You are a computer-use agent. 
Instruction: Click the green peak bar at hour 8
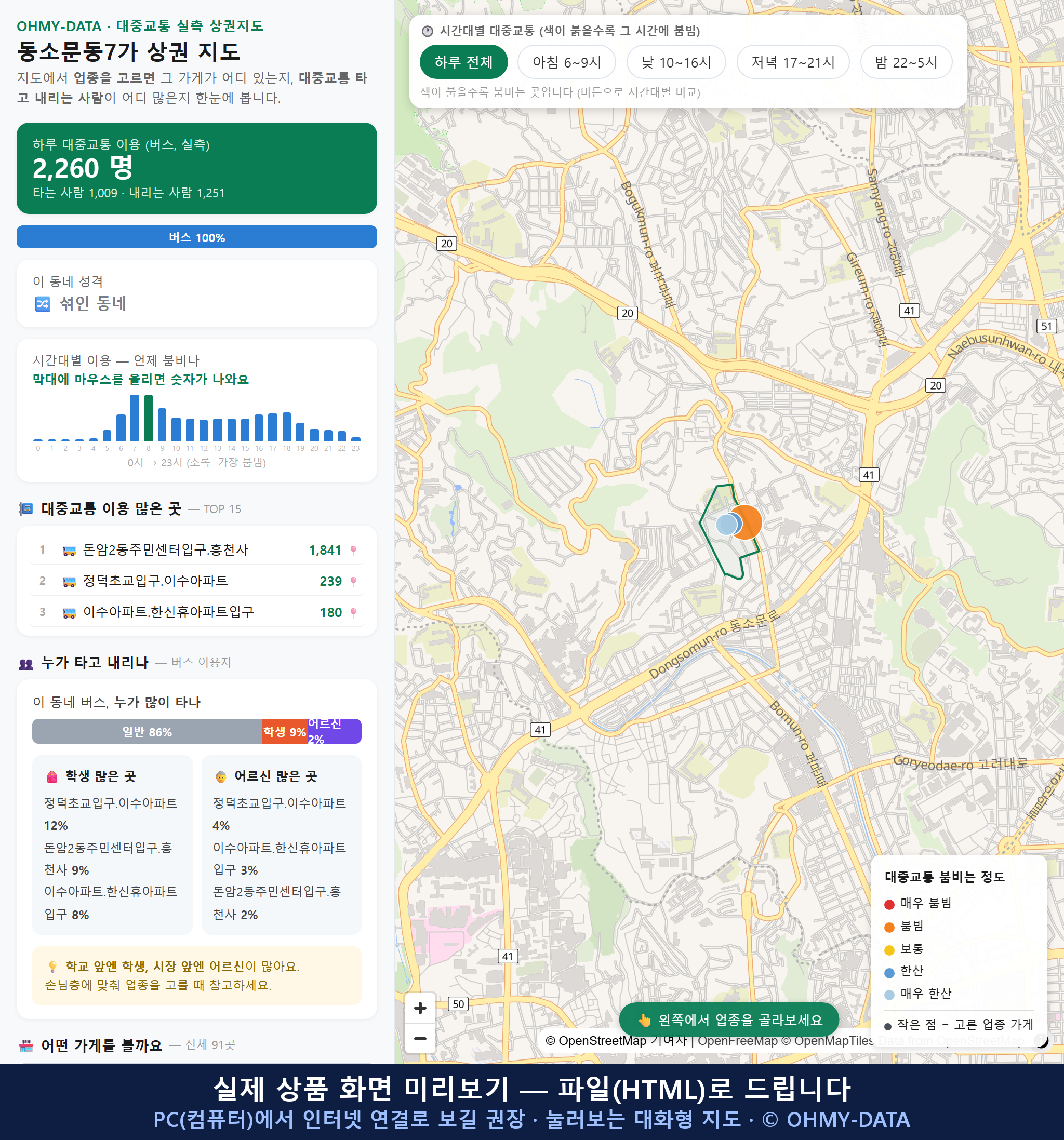[x=149, y=418]
